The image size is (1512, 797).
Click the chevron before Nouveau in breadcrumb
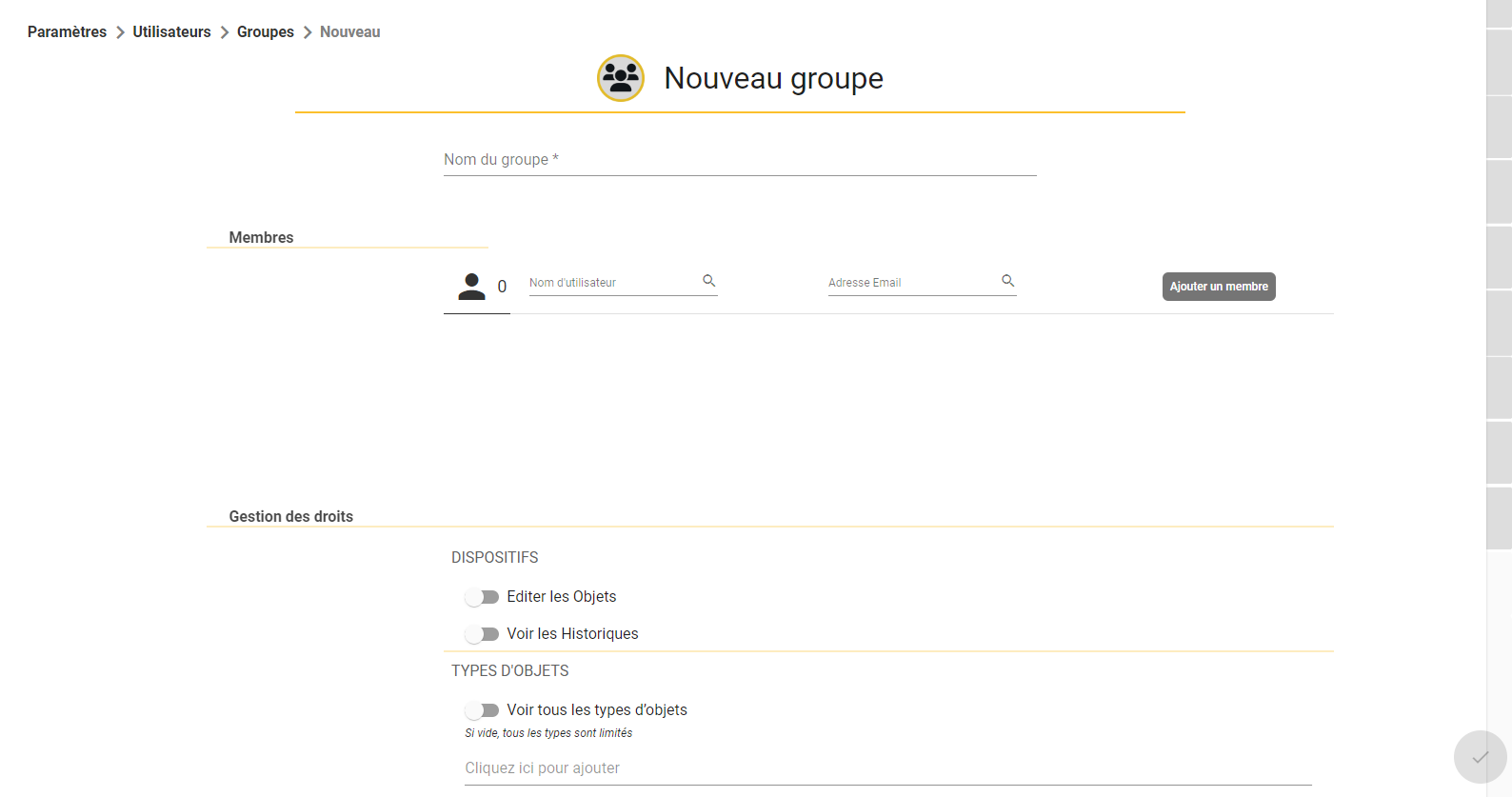coord(308,32)
